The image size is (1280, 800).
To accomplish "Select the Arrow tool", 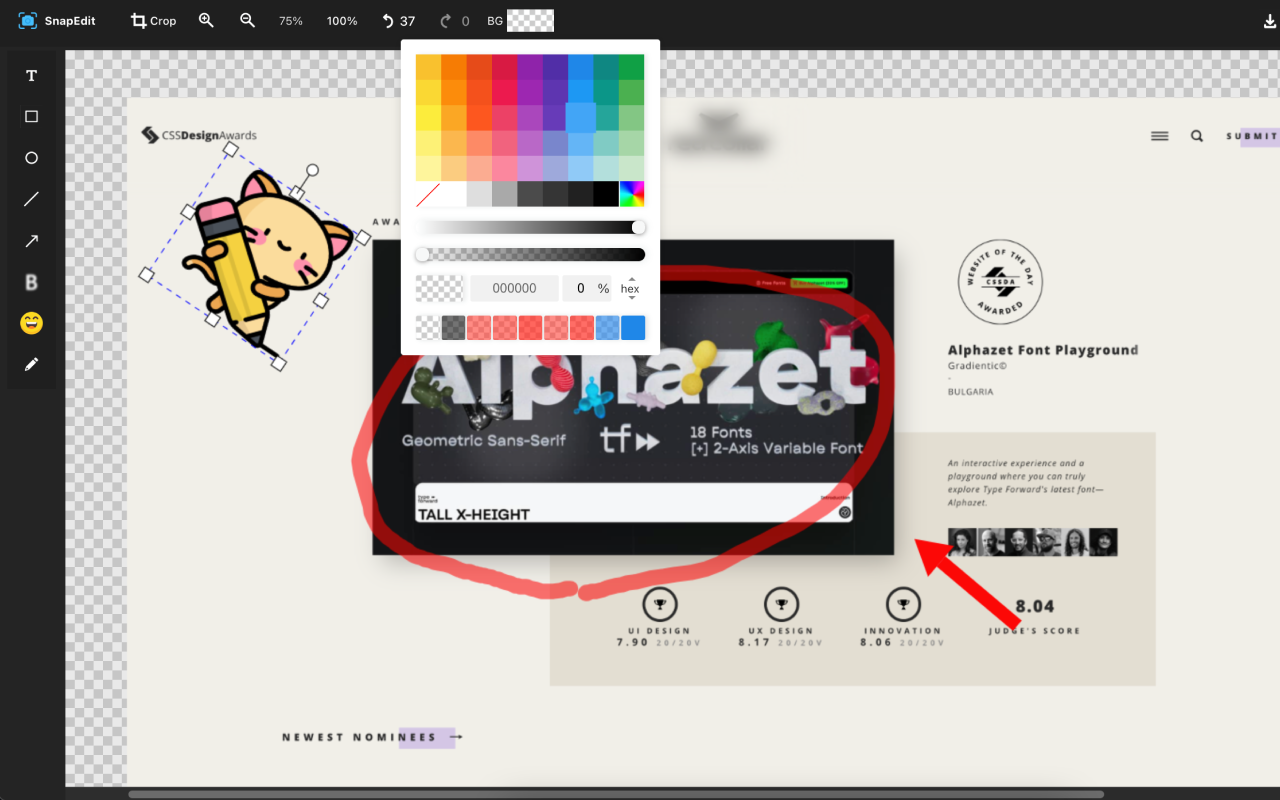I will pos(30,240).
